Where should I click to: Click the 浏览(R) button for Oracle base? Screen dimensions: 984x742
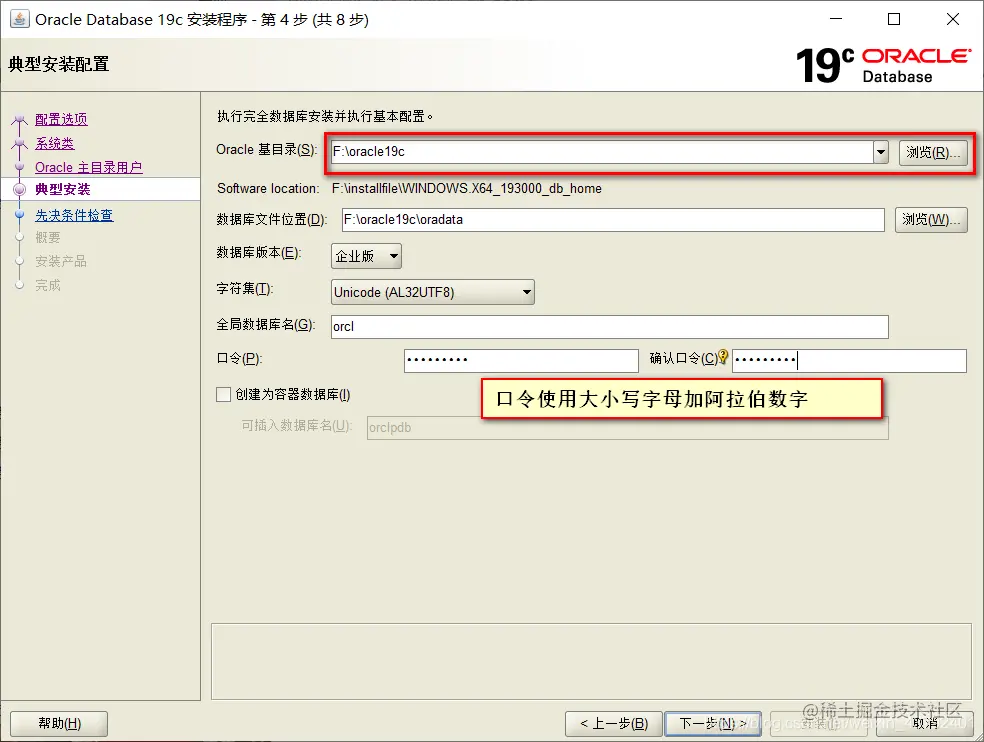pyautogui.click(x=933, y=153)
